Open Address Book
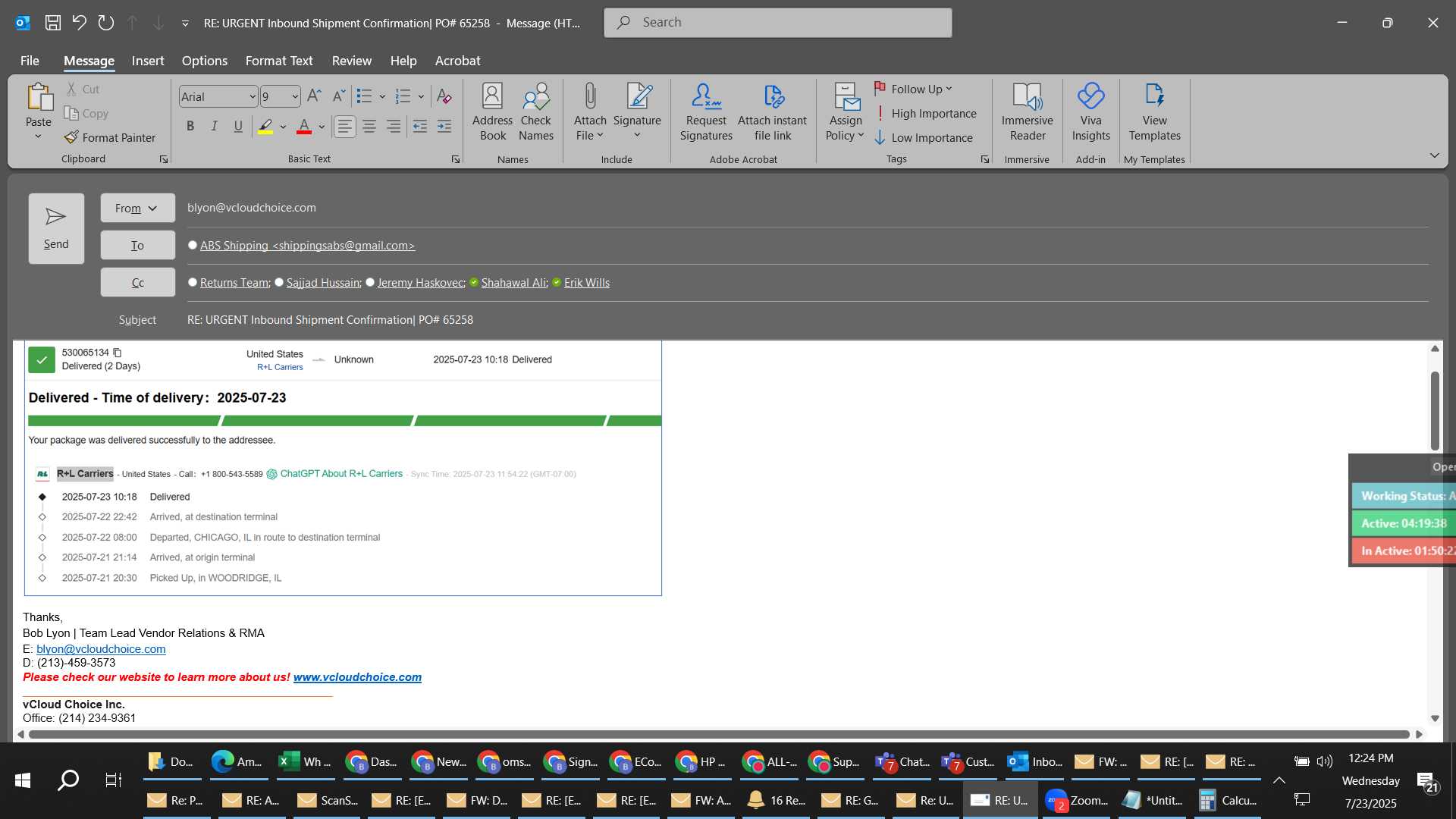Screen dimensions: 1456x819 [493, 112]
